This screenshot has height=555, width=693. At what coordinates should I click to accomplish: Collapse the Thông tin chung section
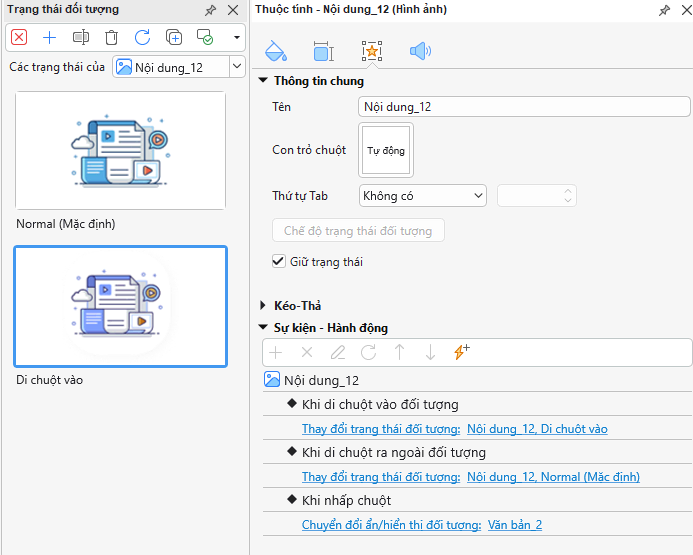pyautogui.click(x=264, y=81)
